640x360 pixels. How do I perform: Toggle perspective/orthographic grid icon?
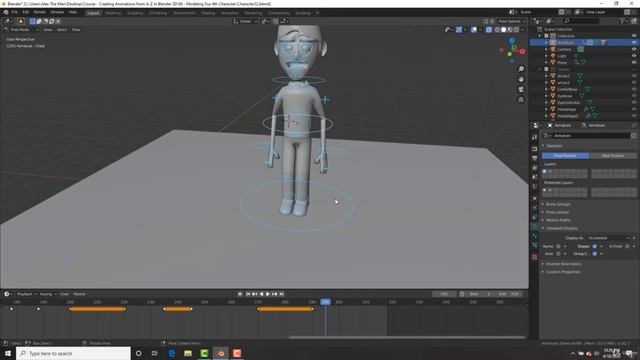coord(521,100)
